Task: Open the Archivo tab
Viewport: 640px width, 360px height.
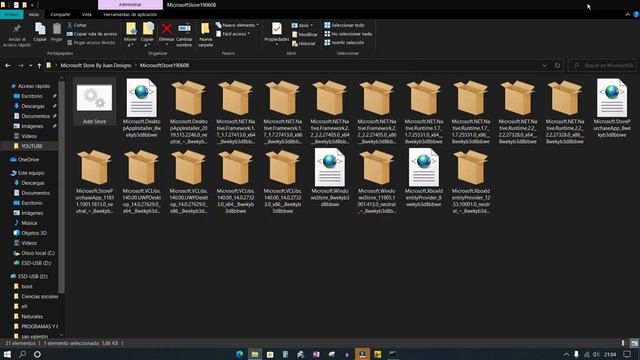Action: [x=11, y=14]
